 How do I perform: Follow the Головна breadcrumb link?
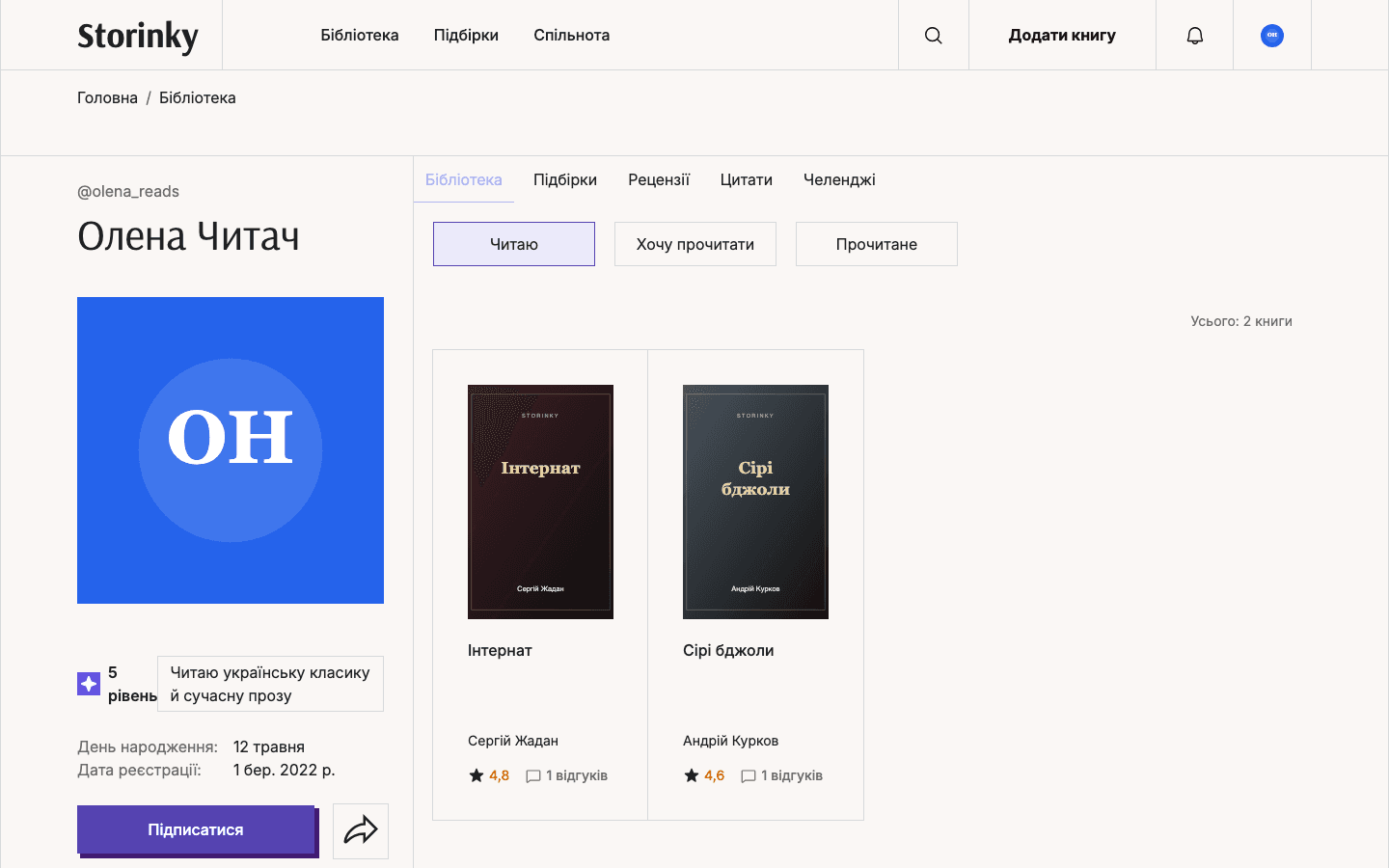[107, 97]
